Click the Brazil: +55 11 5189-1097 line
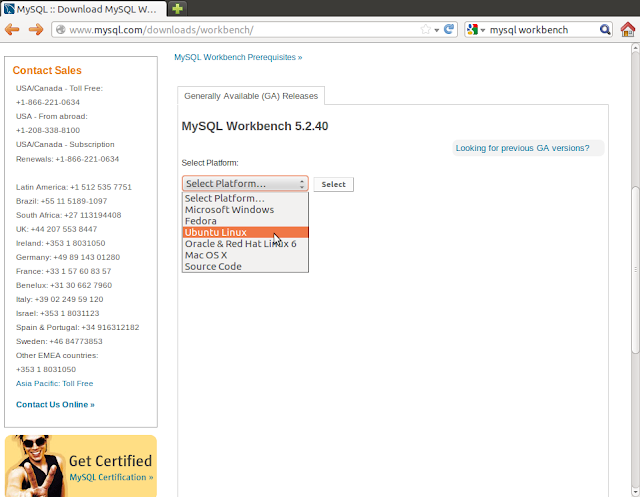This screenshot has width=640, height=497. [61, 201]
